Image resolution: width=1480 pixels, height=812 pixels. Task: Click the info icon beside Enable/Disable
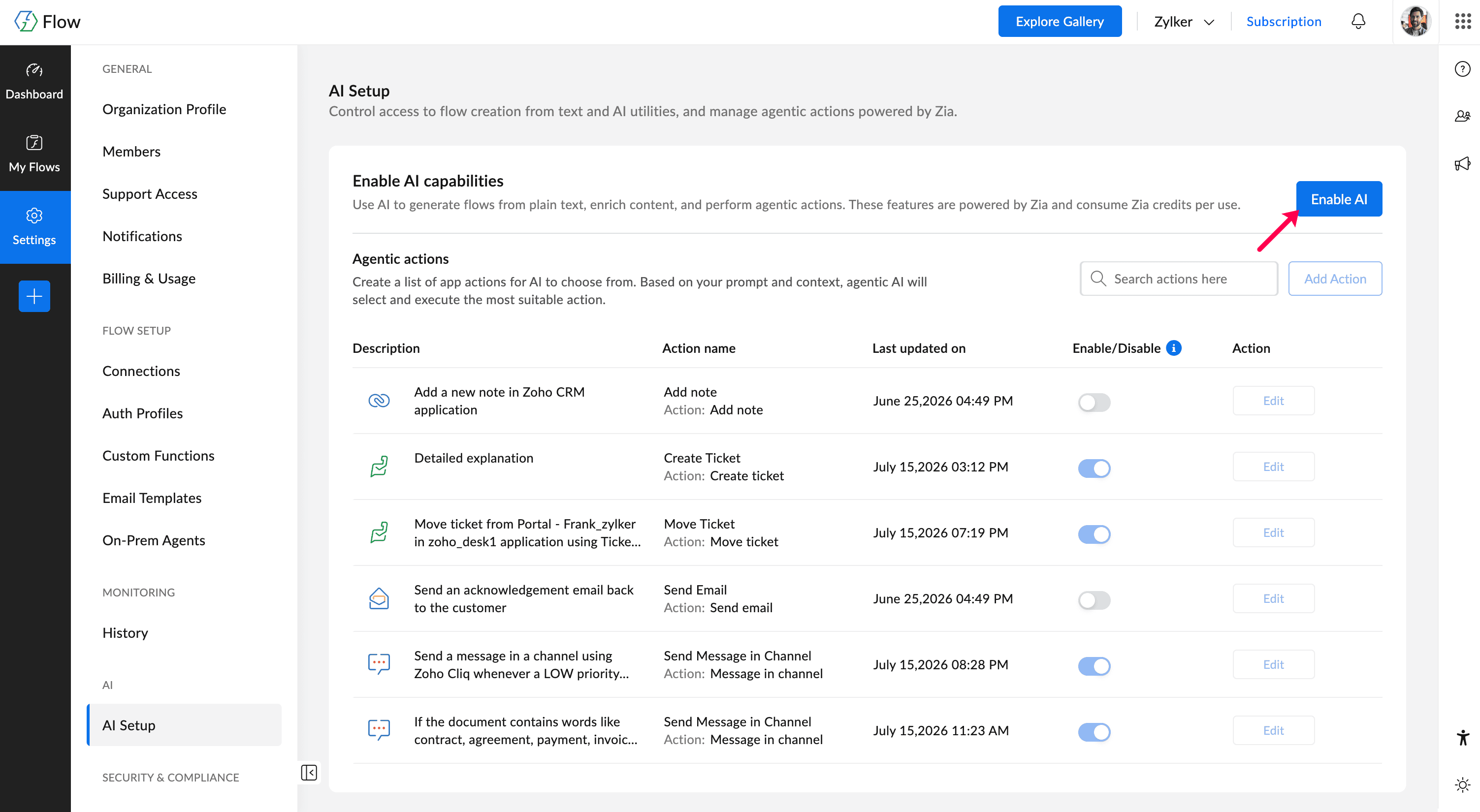pos(1174,348)
